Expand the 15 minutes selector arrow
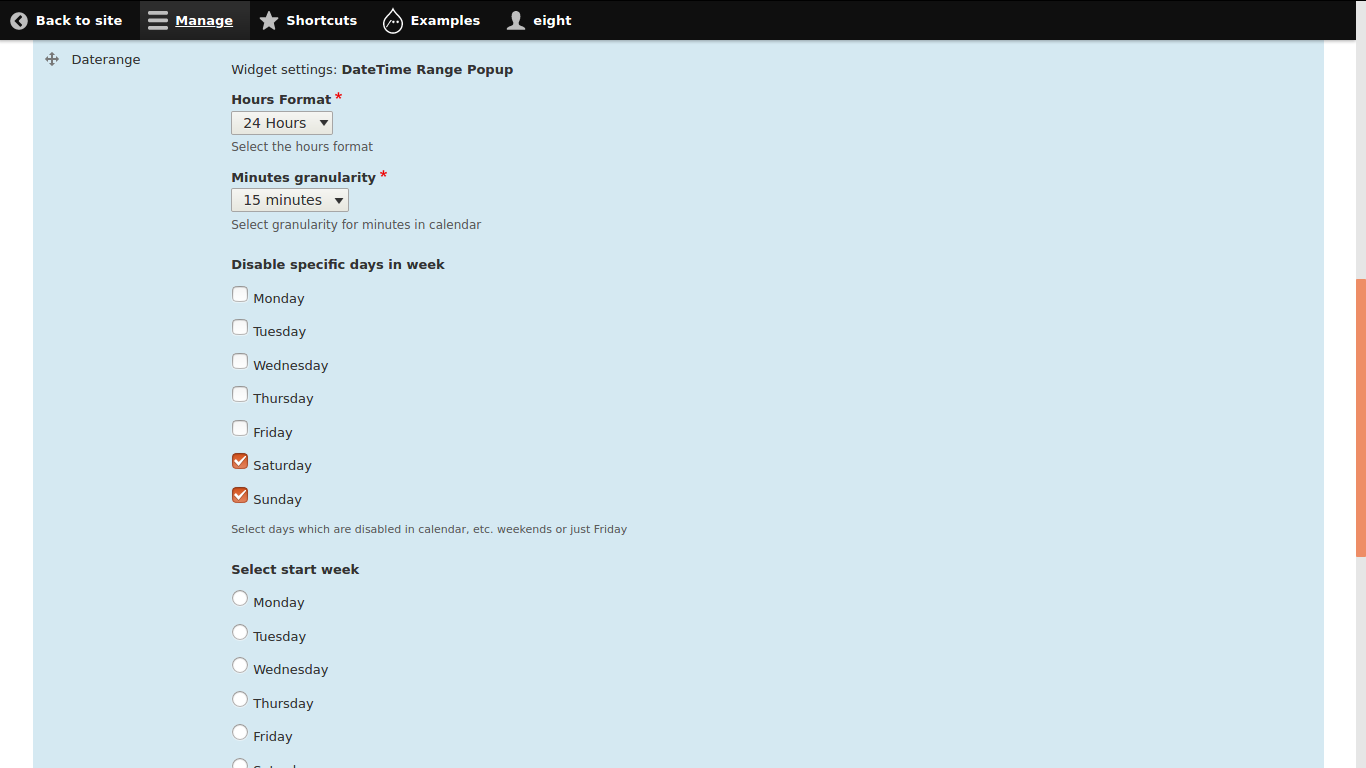1366x768 pixels. click(338, 199)
